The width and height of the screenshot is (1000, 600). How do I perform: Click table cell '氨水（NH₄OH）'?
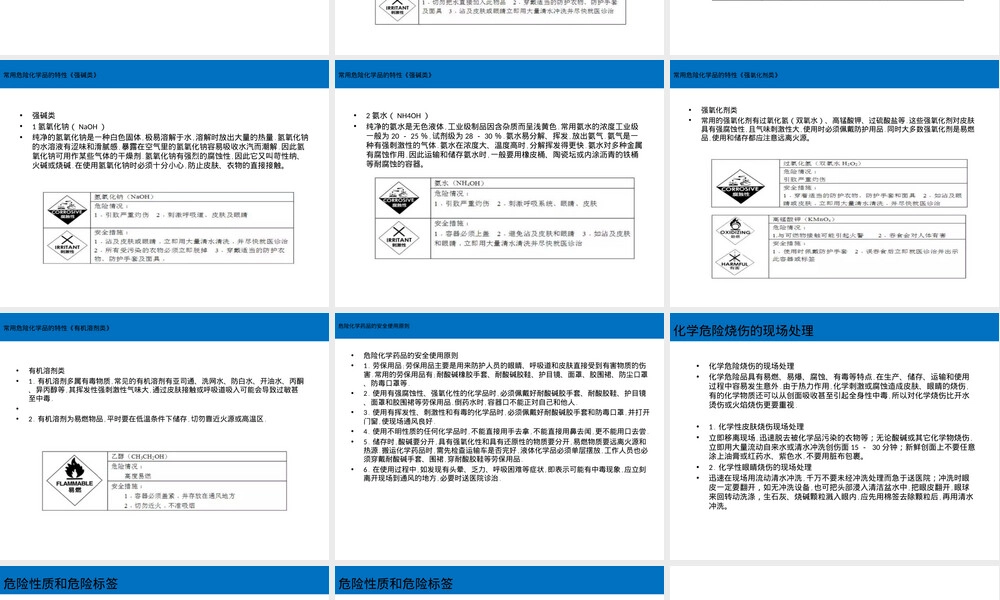click(x=459, y=184)
